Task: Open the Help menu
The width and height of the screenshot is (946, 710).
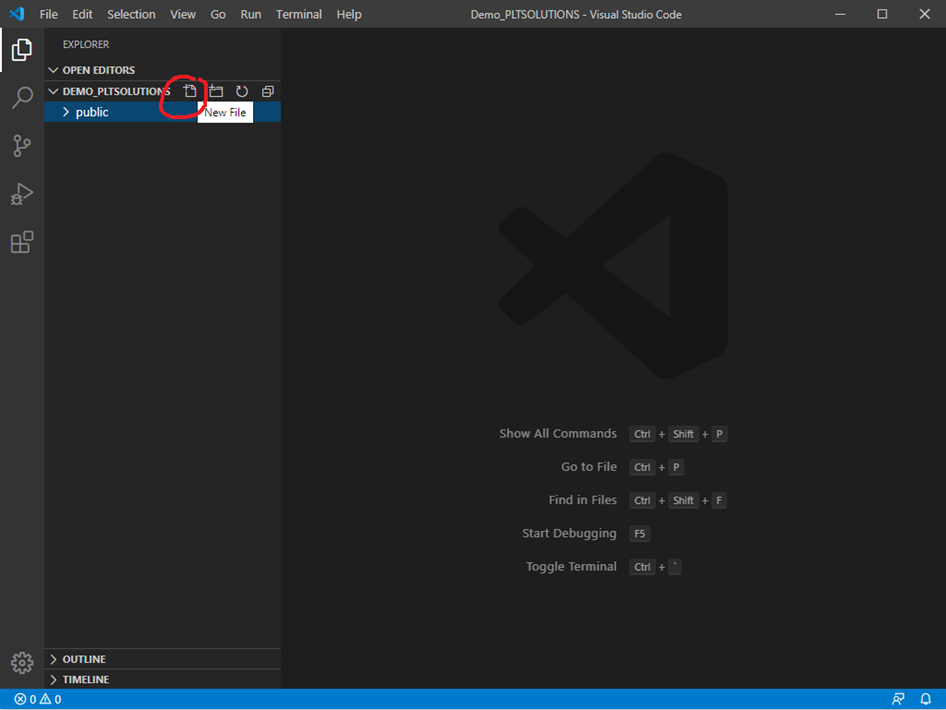Action: pyautogui.click(x=349, y=14)
